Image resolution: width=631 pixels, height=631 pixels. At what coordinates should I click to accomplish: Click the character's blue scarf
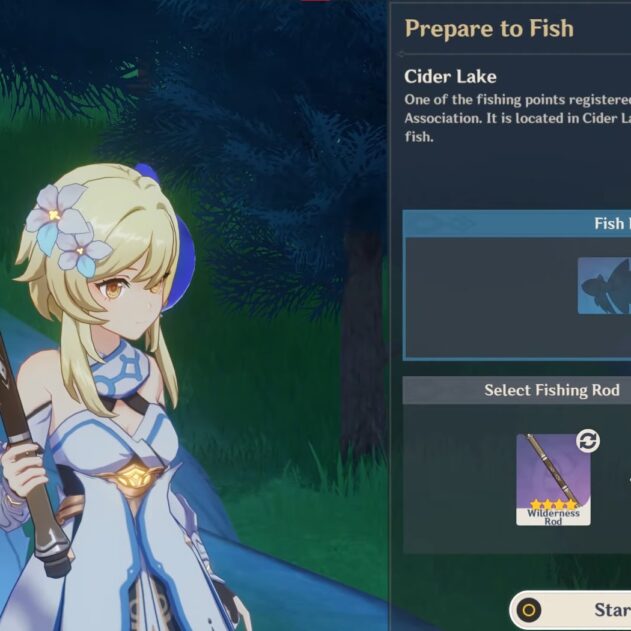point(121,370)
